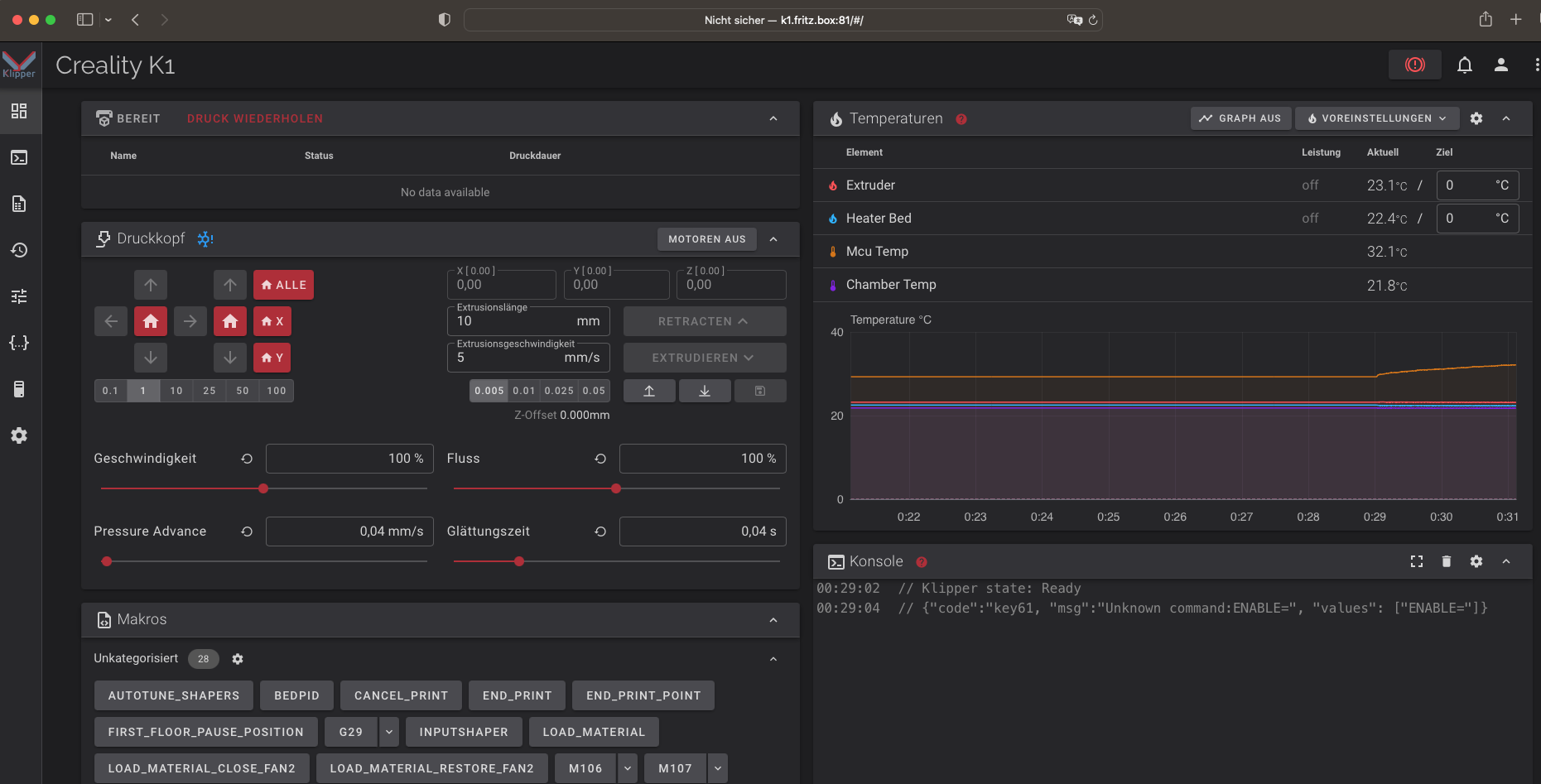
Task: Select 1 movement step size
Action: [143, 391]
